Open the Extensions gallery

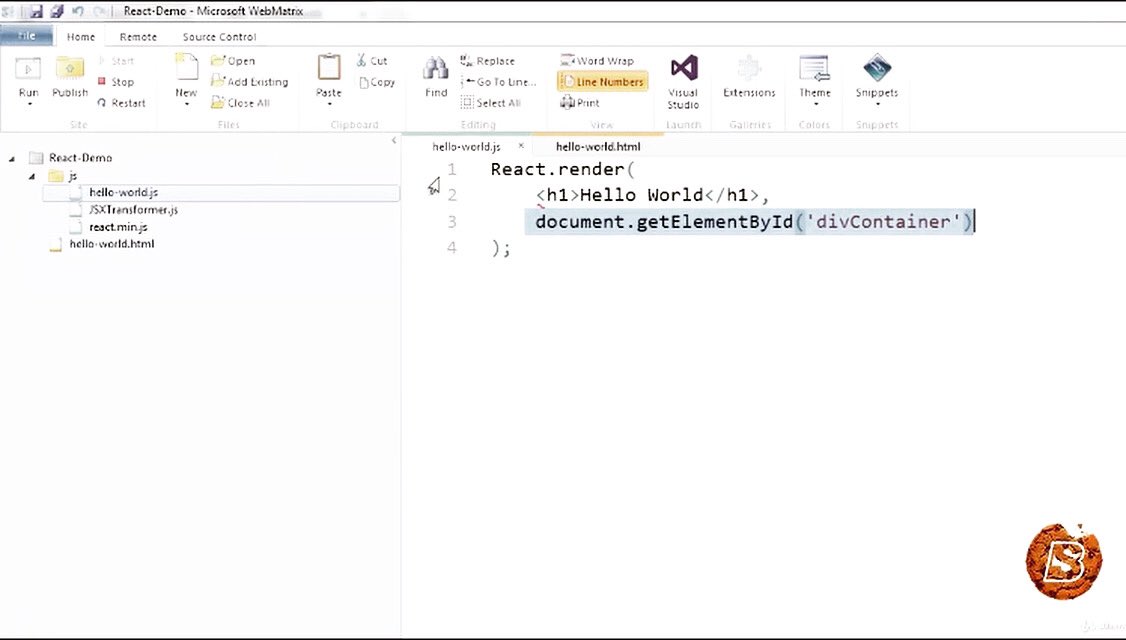click(749, 76)
